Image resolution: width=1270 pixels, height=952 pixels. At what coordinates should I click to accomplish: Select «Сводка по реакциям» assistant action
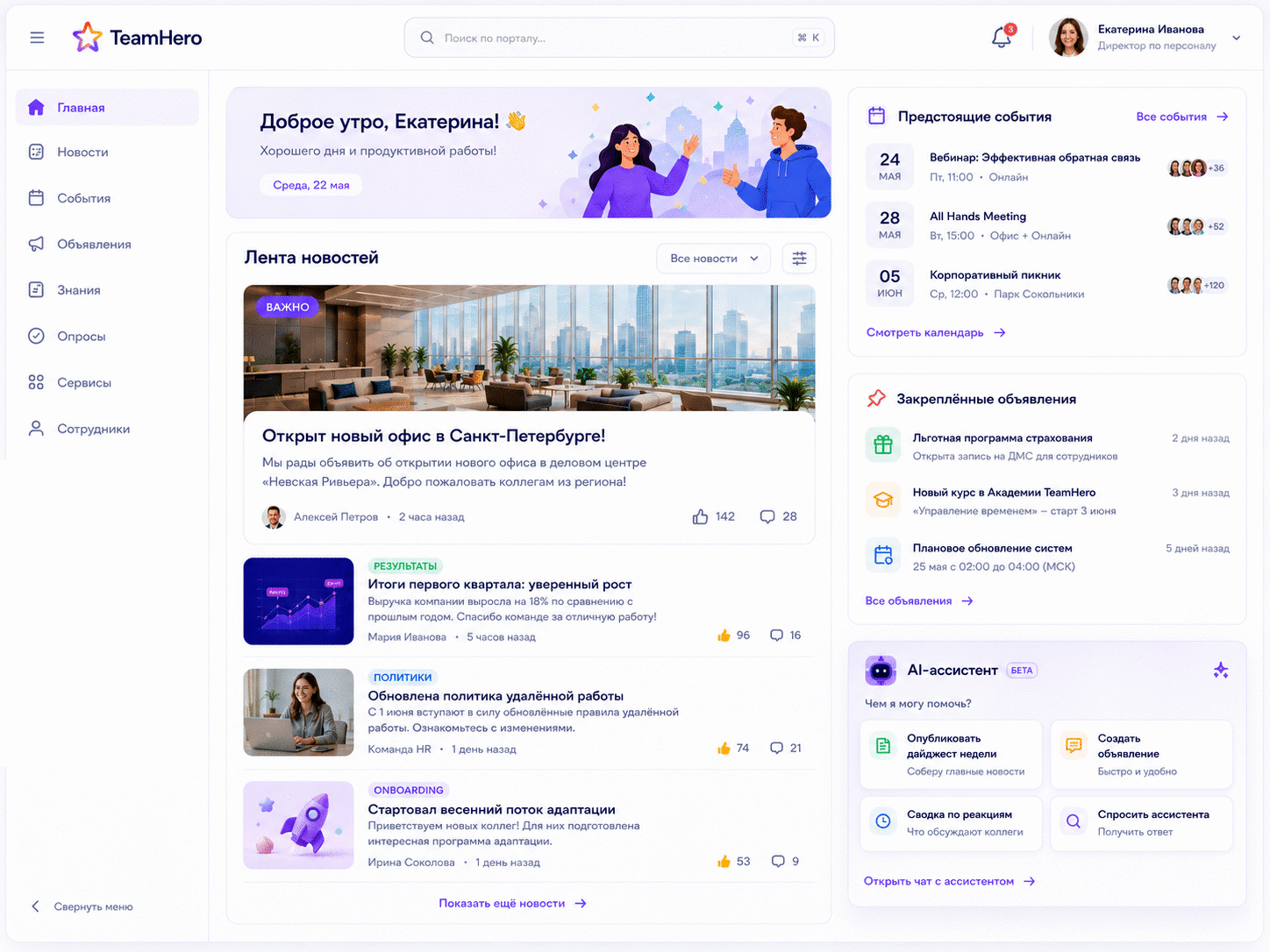952,823
